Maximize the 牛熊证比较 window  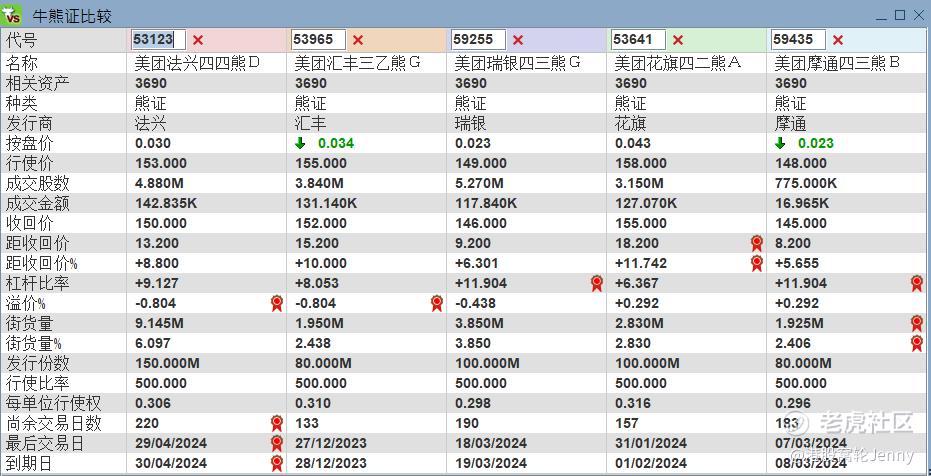point(900,15)
